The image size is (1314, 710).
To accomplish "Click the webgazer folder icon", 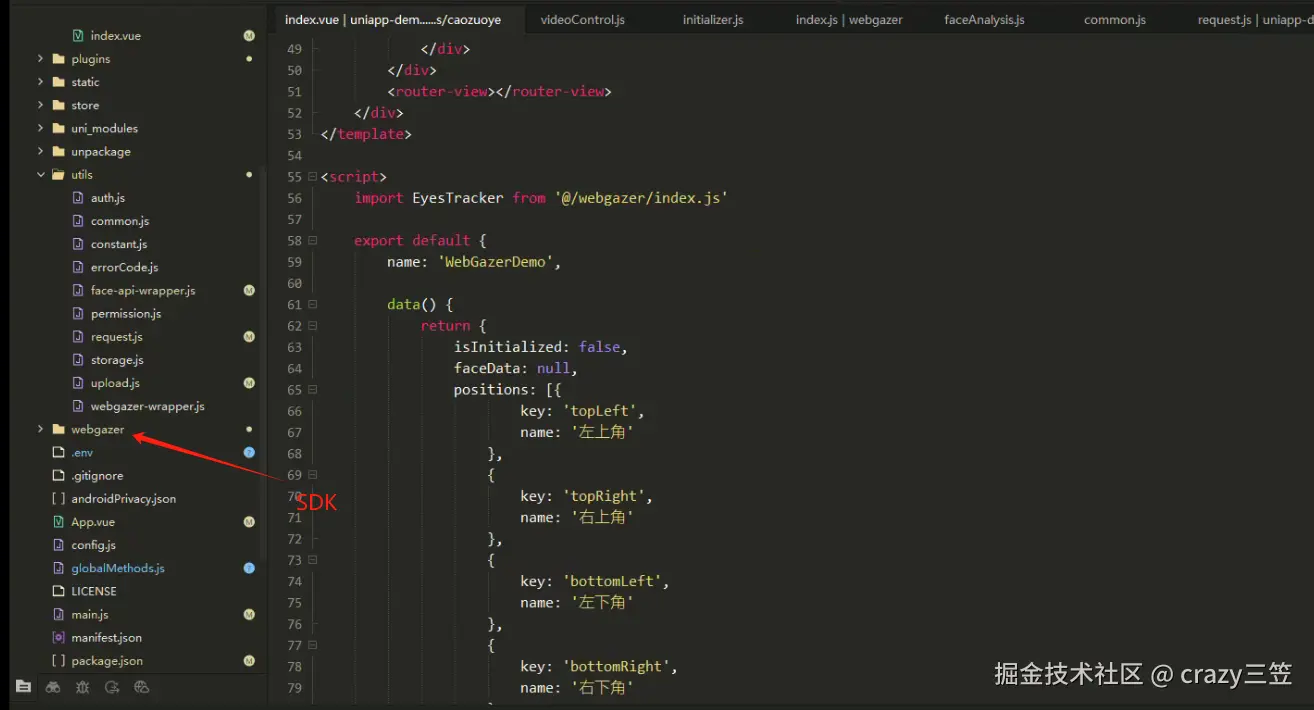I will 59,430.
